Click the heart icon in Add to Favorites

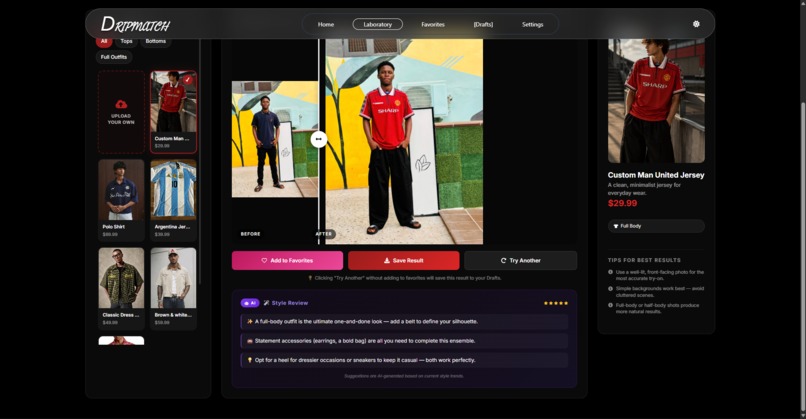[264, 261]
